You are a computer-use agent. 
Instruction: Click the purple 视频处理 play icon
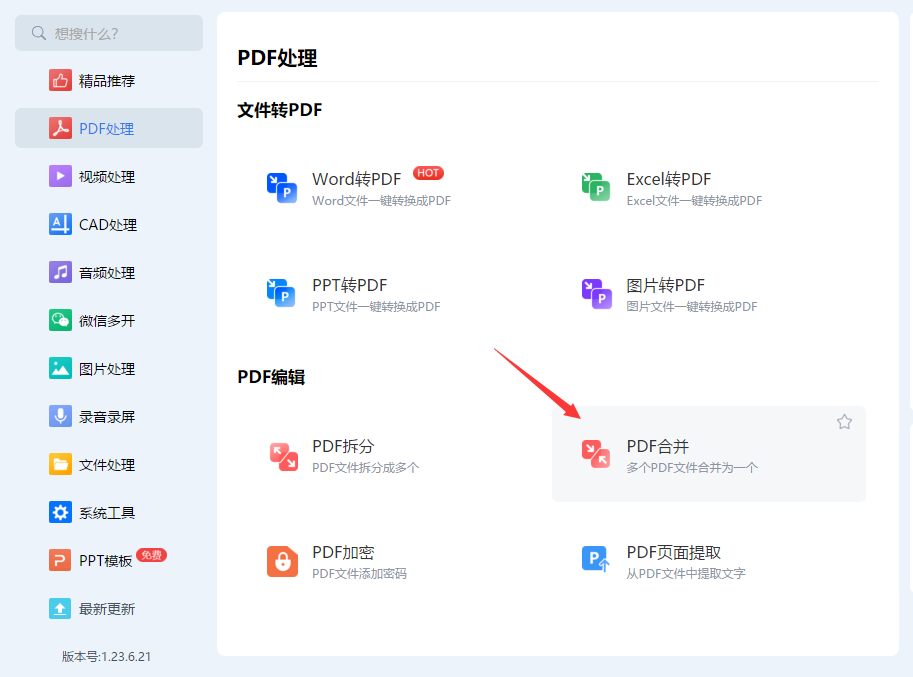[x=60, y=176]
